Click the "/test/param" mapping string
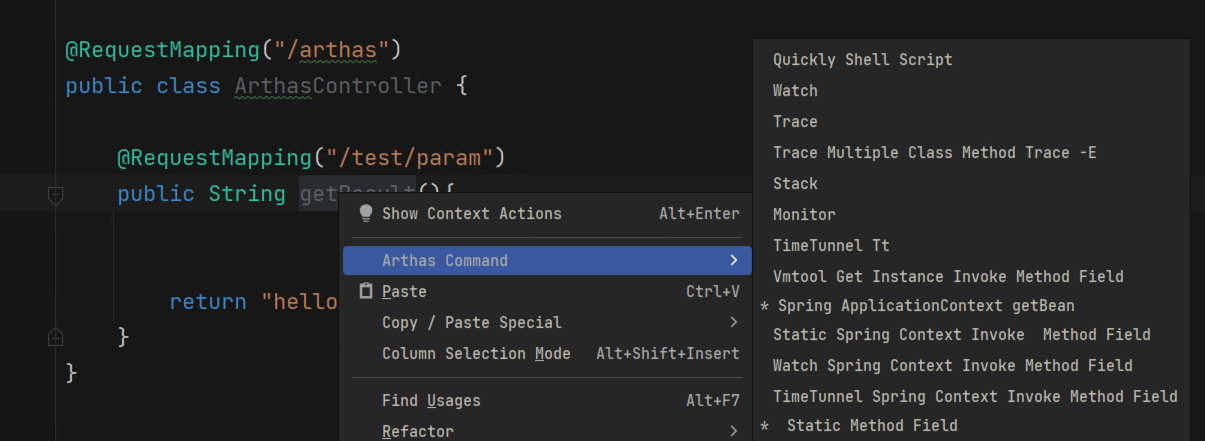 [x=410, y=157]
